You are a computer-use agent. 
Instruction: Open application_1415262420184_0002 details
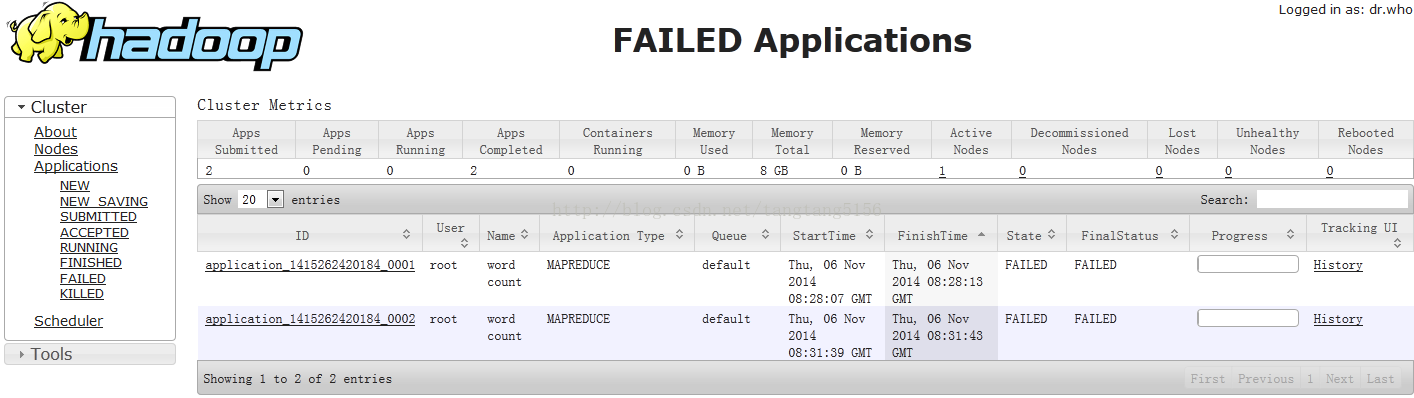click(x=310, y=319)
